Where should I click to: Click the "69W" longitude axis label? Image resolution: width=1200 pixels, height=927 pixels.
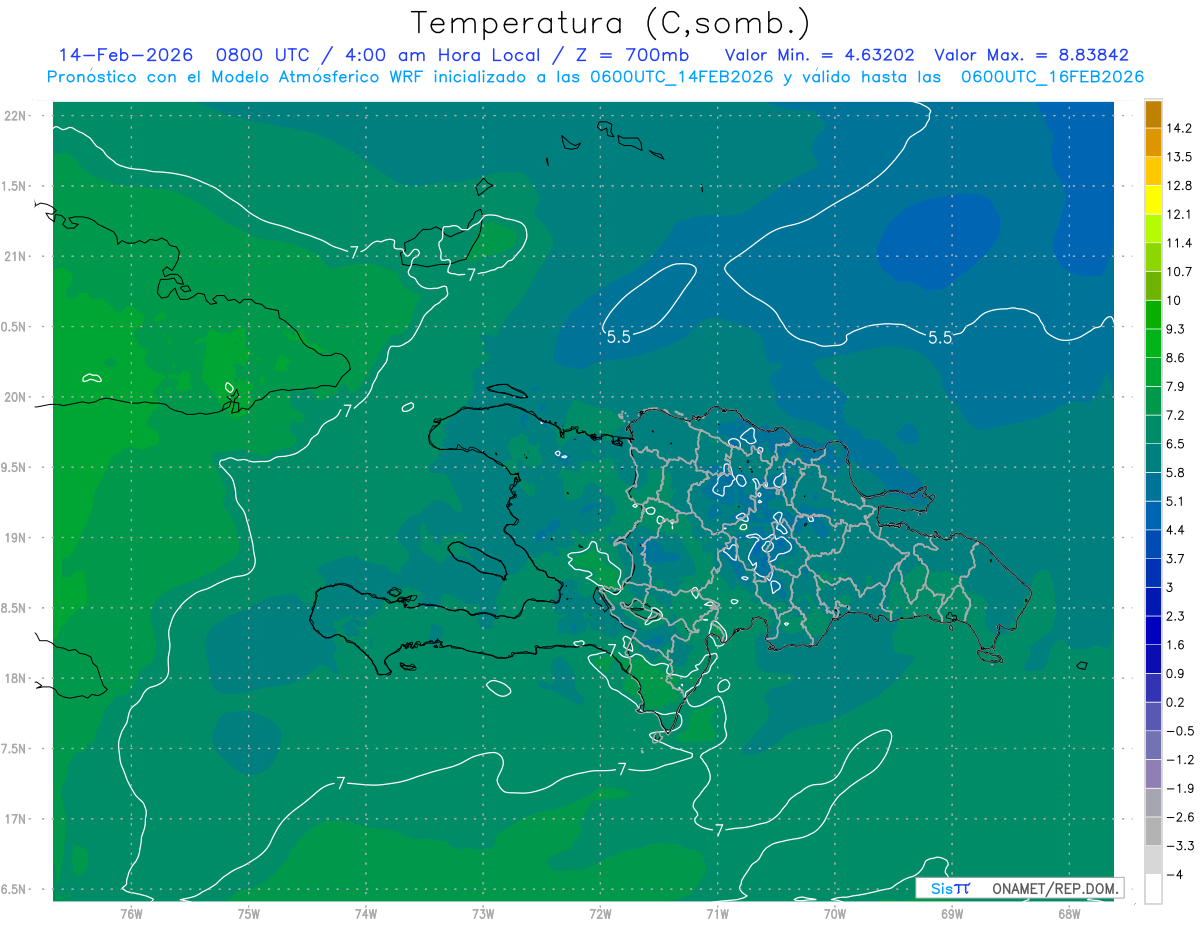click(x=951, y=914)
